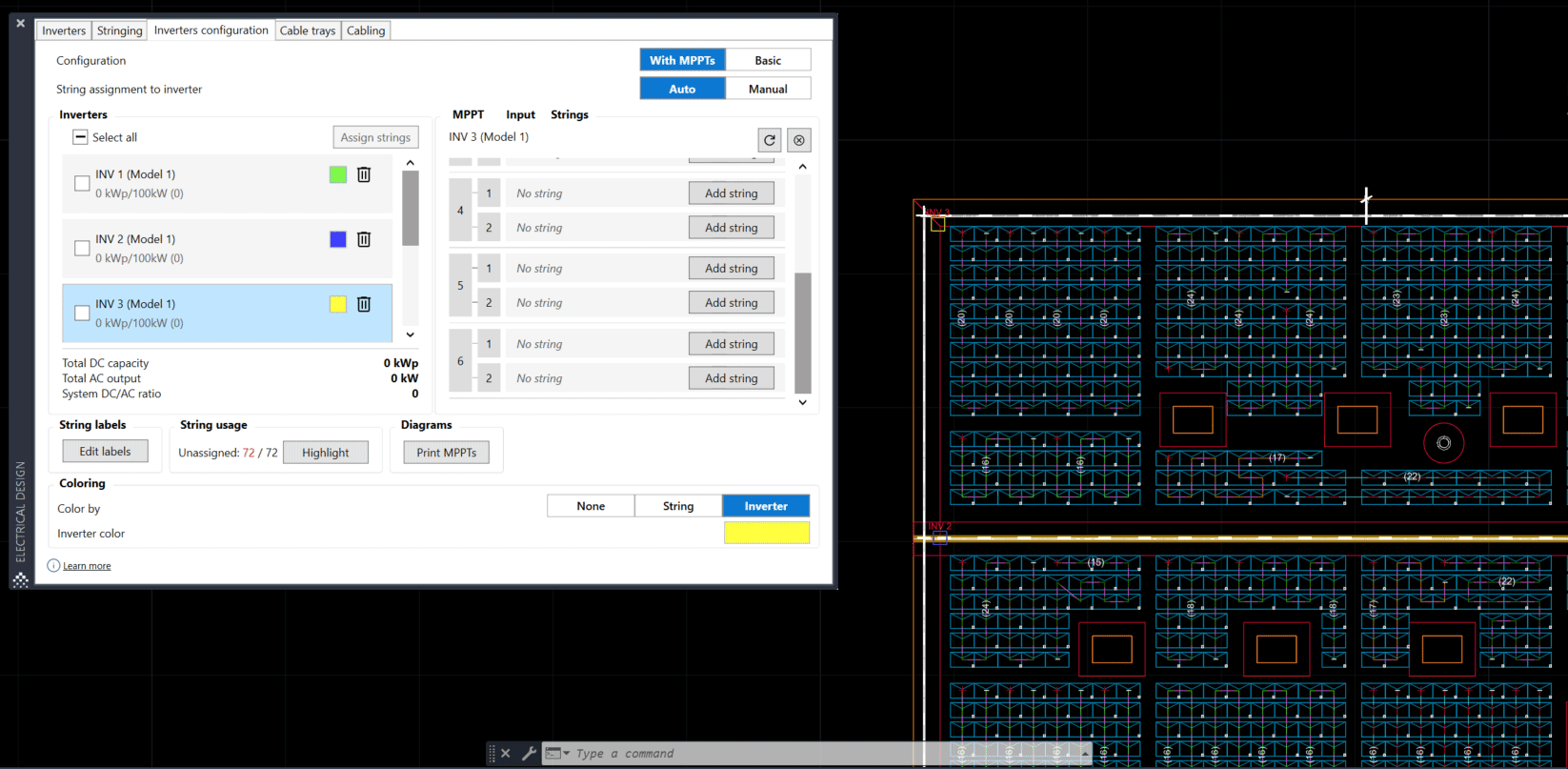The height and width of the screenshot is (769, 1568).
Task: Open the Inverters configuration tab
Action: (x=211, y=30)
